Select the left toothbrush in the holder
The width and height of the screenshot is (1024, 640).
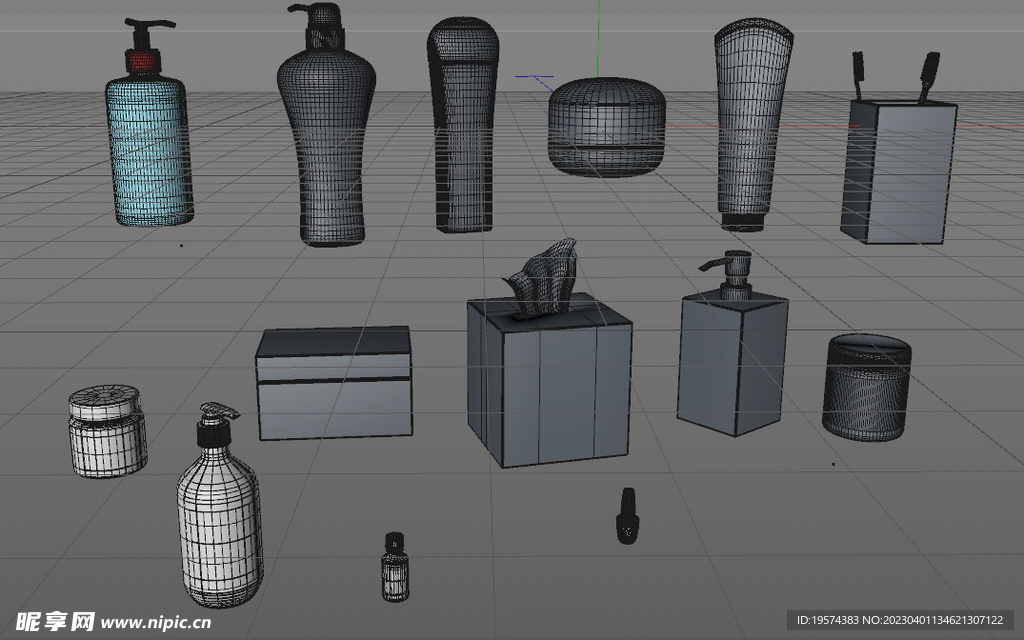[858, 73]
